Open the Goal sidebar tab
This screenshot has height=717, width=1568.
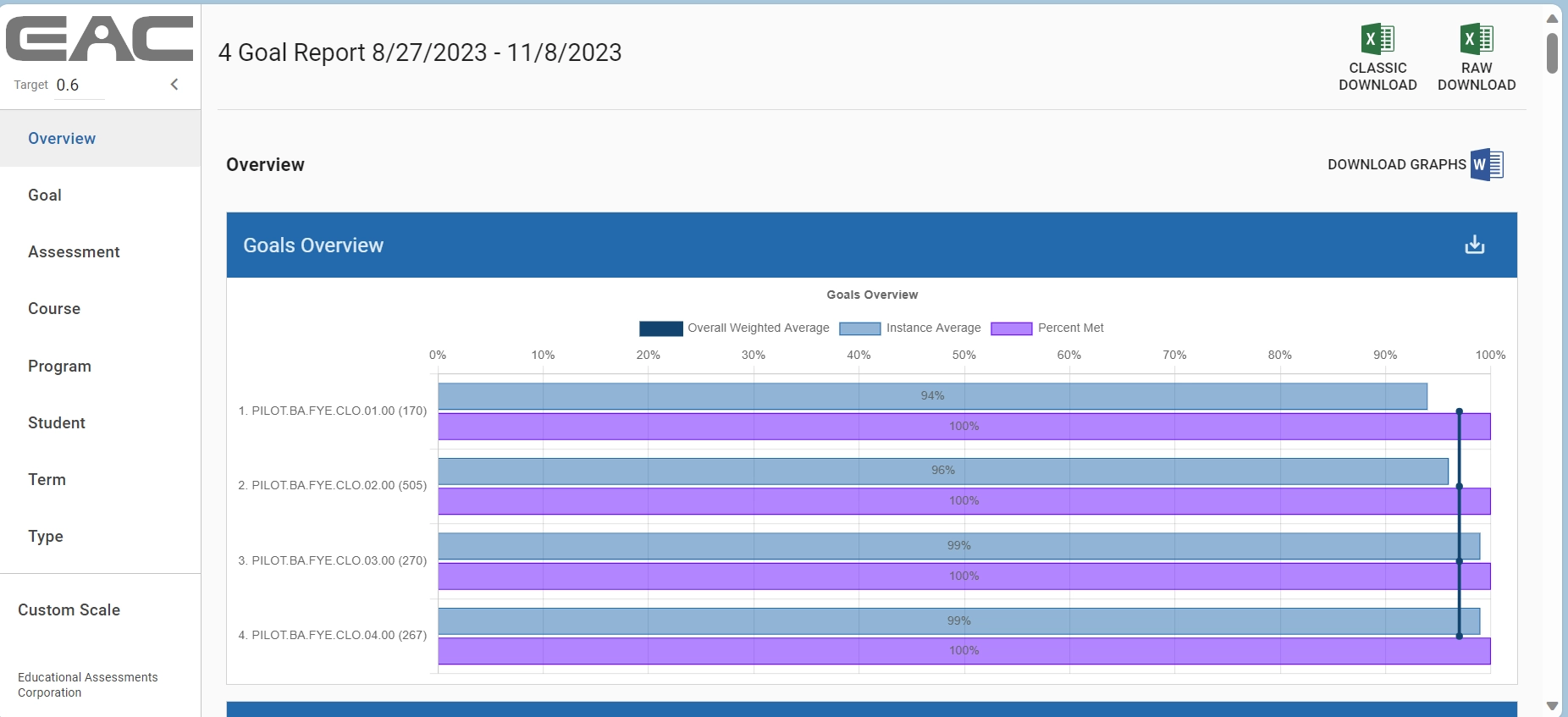point(100,195)
